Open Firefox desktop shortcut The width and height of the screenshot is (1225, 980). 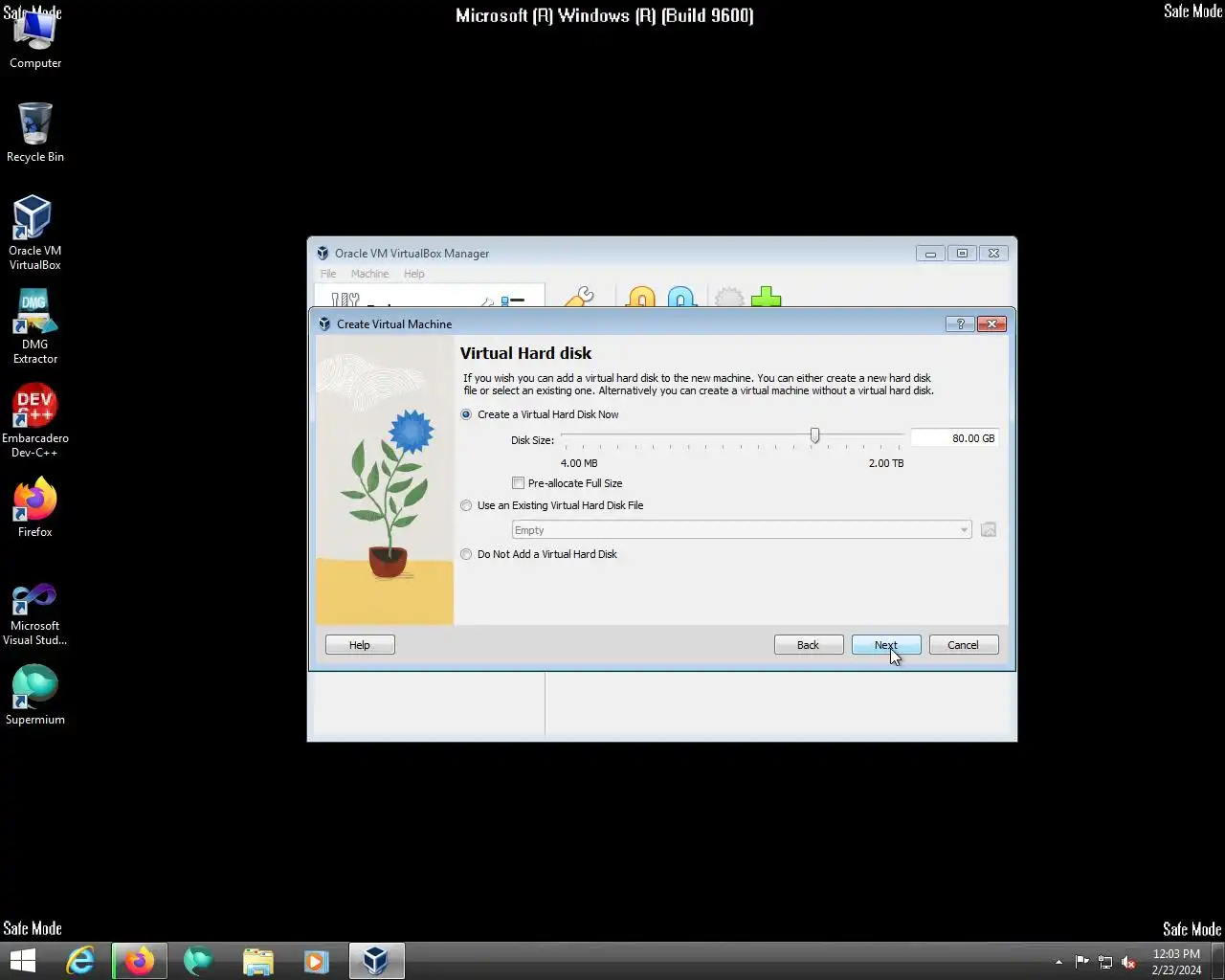tap(35, 507)
